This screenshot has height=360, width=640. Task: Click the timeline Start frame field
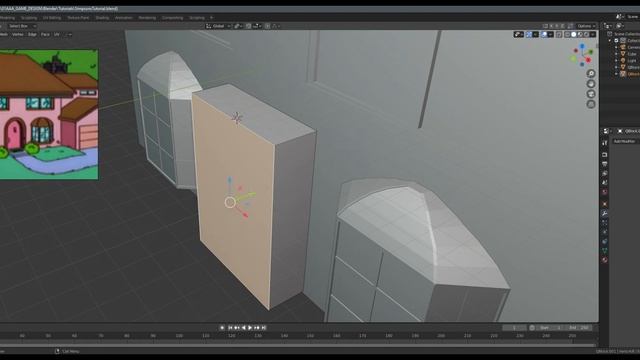[551, 328]
